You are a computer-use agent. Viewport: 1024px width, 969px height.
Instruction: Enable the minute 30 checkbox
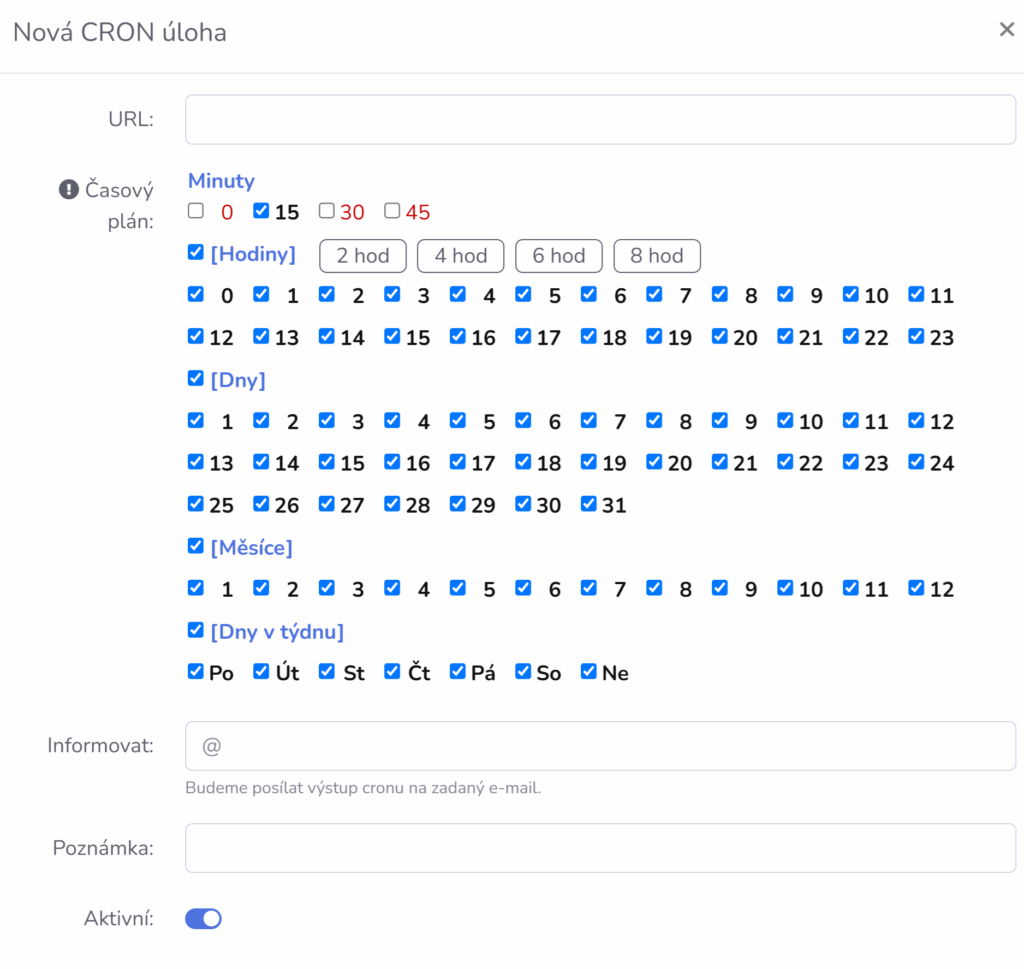point(326,211)
